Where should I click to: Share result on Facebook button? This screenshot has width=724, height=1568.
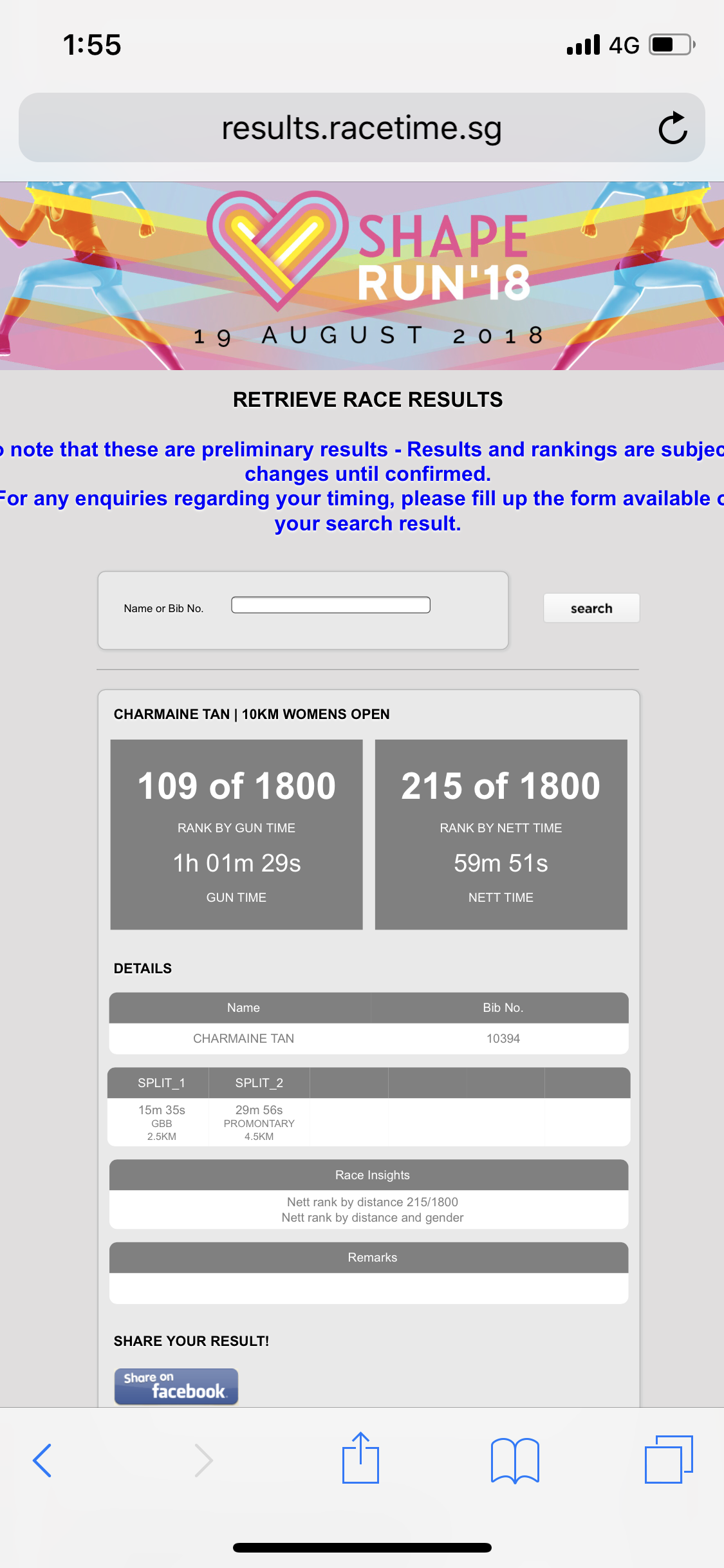tap(176, 1386)
